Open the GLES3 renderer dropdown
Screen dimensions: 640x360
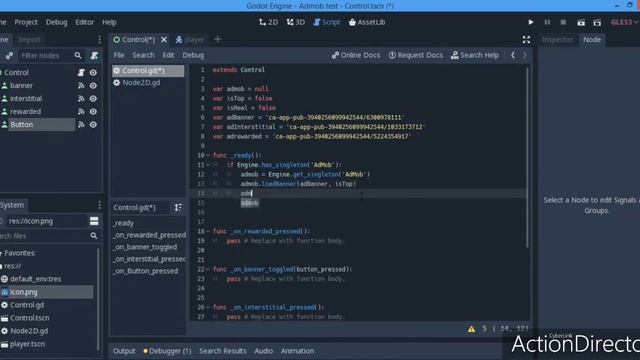(x=624, y=22)
